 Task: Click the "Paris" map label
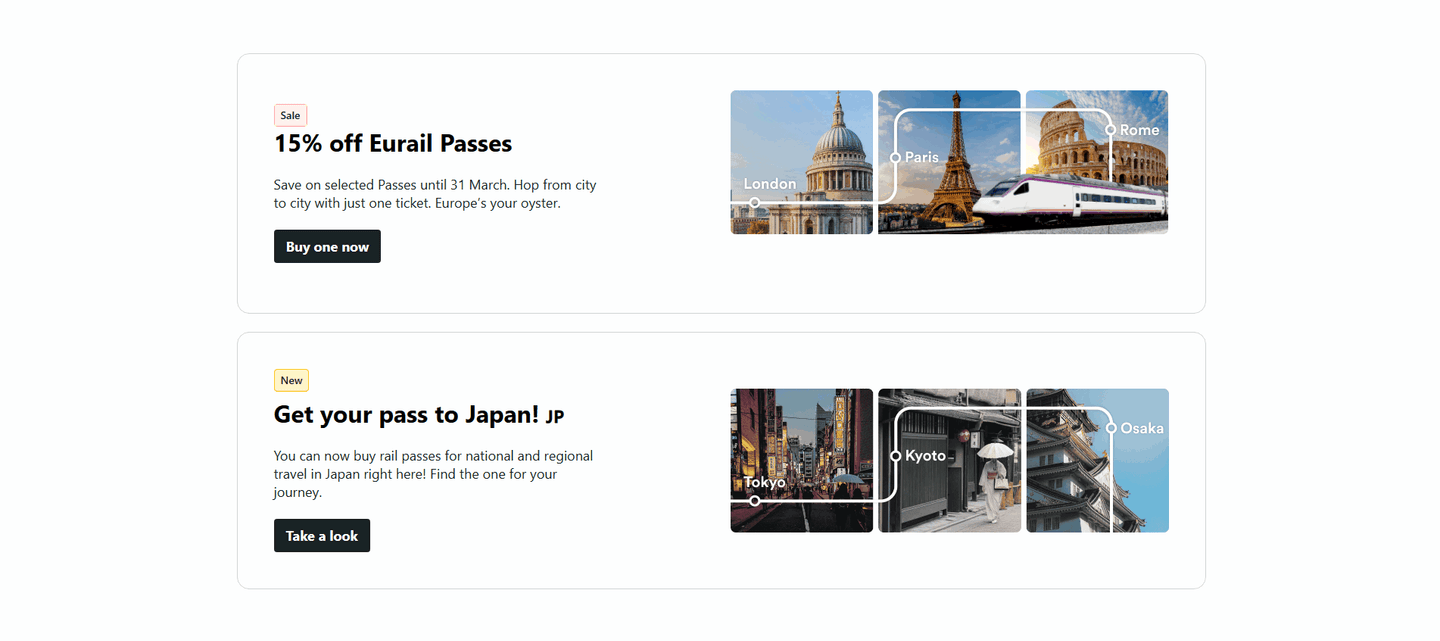point(922,157)
